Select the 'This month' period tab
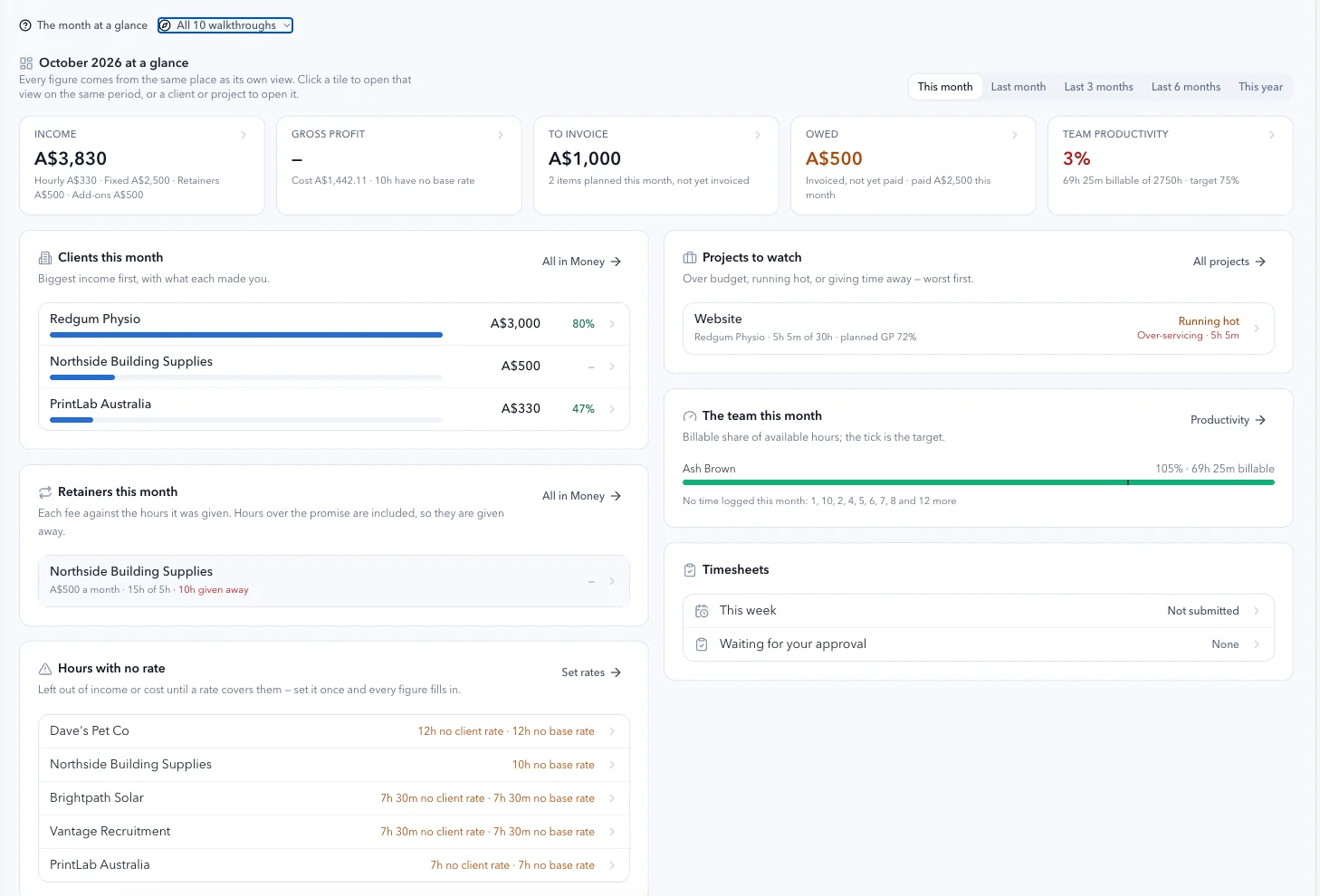 point(945,87)
